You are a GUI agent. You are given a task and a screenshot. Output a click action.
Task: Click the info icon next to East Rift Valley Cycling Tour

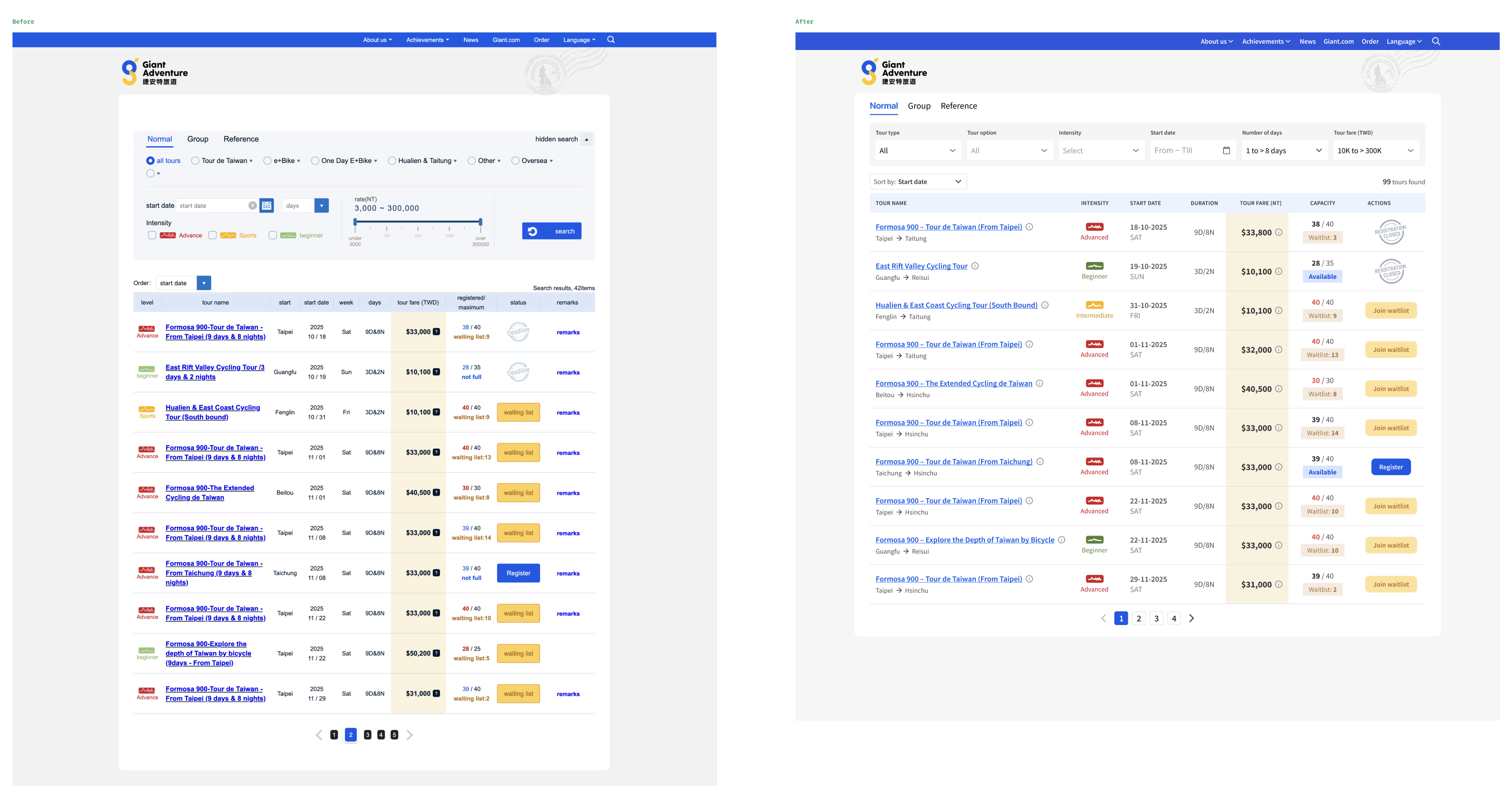(975, 265)
